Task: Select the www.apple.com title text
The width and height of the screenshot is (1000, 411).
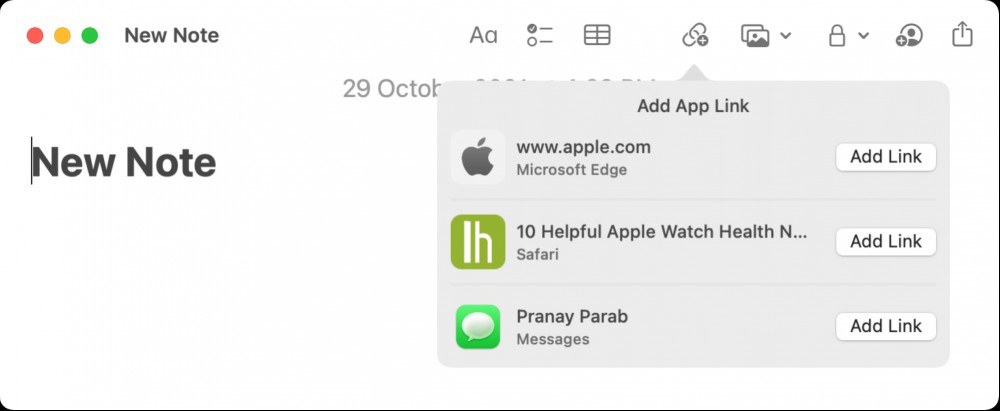Action: click(x=584, y=147)
